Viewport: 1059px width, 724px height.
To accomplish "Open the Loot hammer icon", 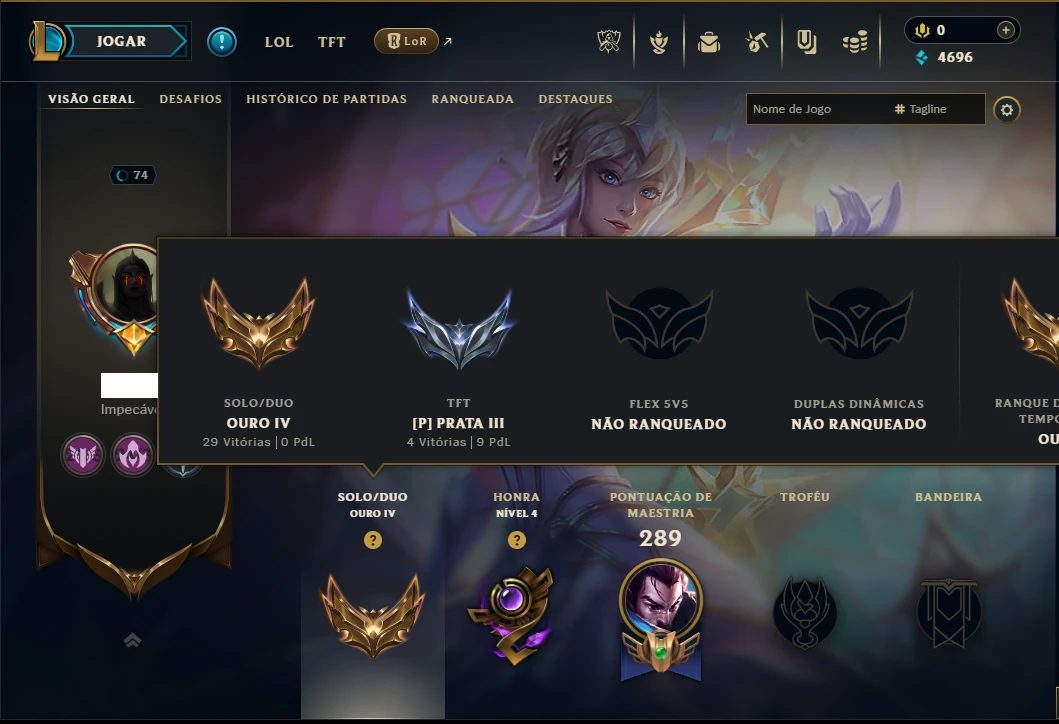I will (x=757, y=42).
